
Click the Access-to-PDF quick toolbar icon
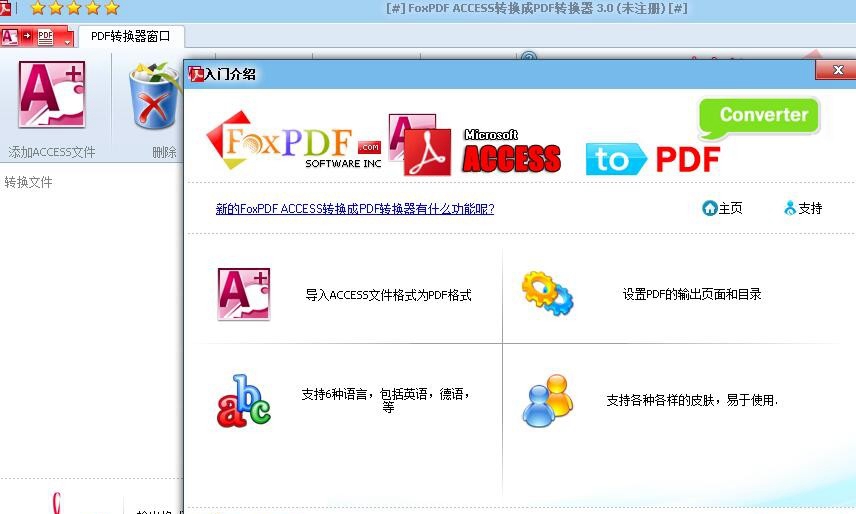coord(28,37)
